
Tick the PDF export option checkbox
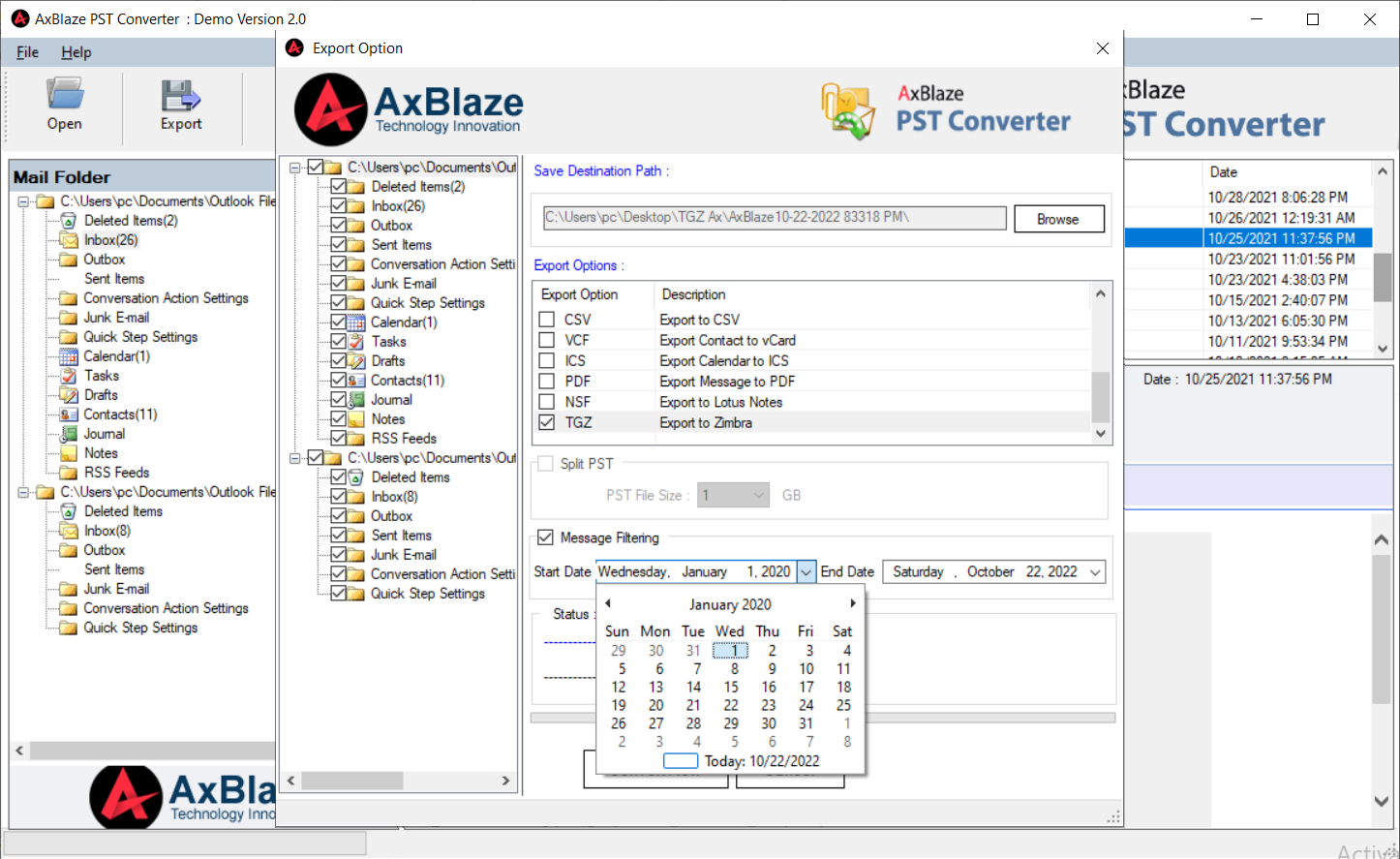coord(547,381)
